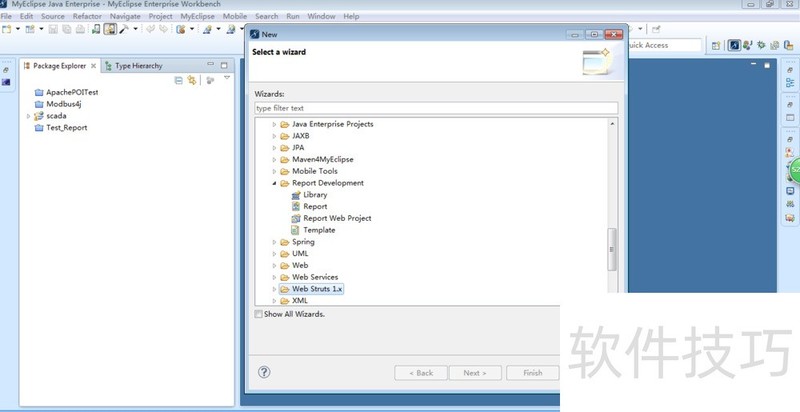Click the monitor-shaped icon in the right trim
Image resolution: width=800 pixels, height=412 pixels.
[x=790, y=191]
